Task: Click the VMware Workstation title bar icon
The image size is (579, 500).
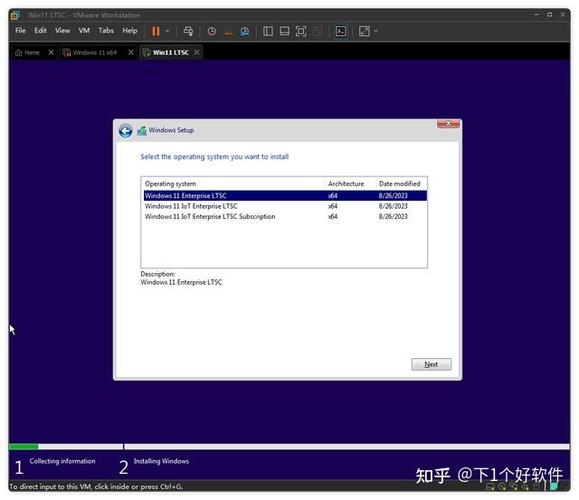Action: [x=16, y=15]
